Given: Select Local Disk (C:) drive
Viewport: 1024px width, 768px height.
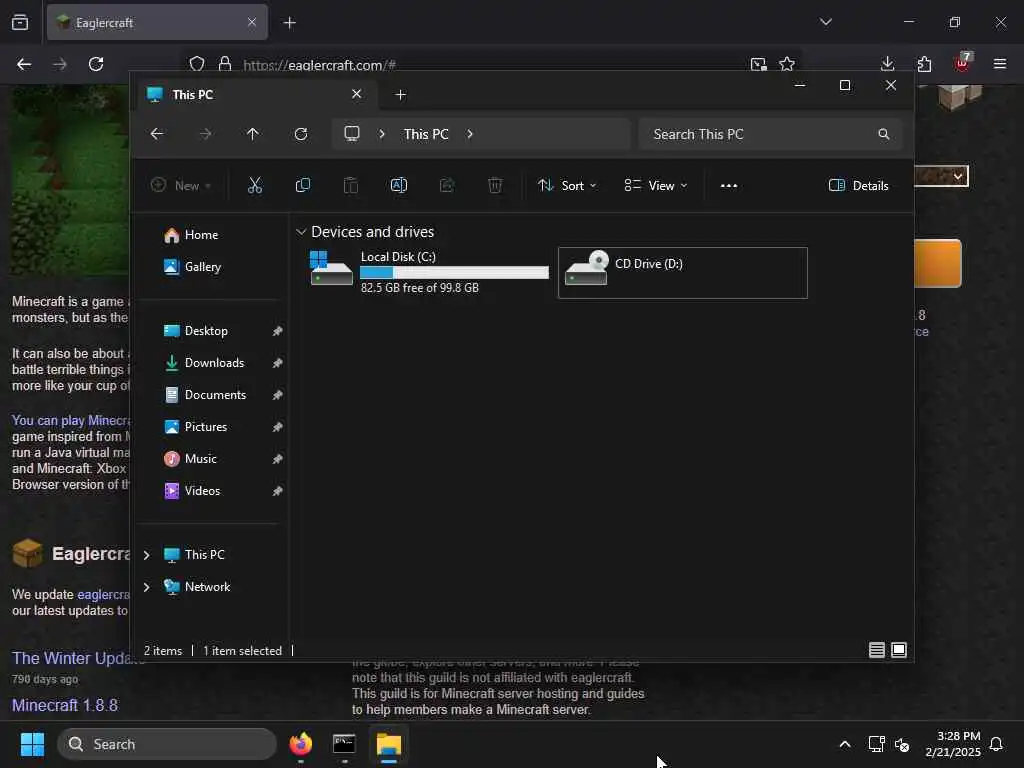Looking at the screenshot, I should click(428, 272).
